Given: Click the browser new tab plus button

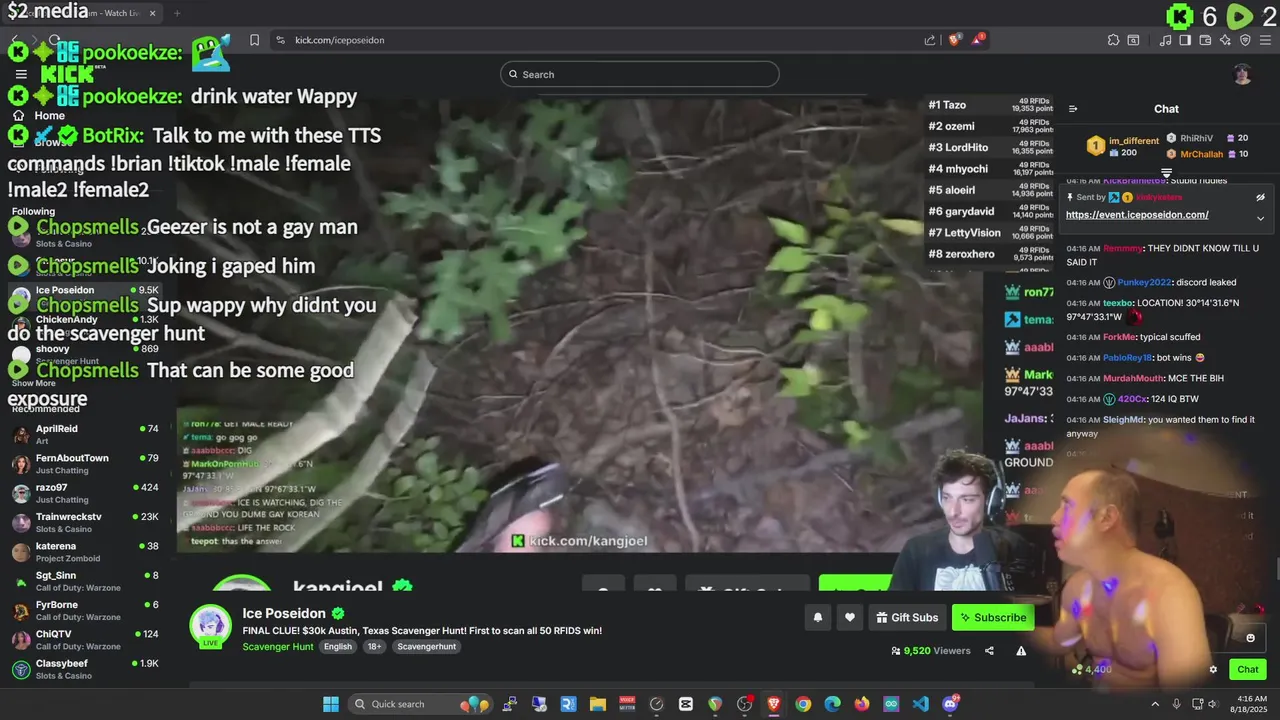Looking at the screenshot, I should tap(177, 13).
